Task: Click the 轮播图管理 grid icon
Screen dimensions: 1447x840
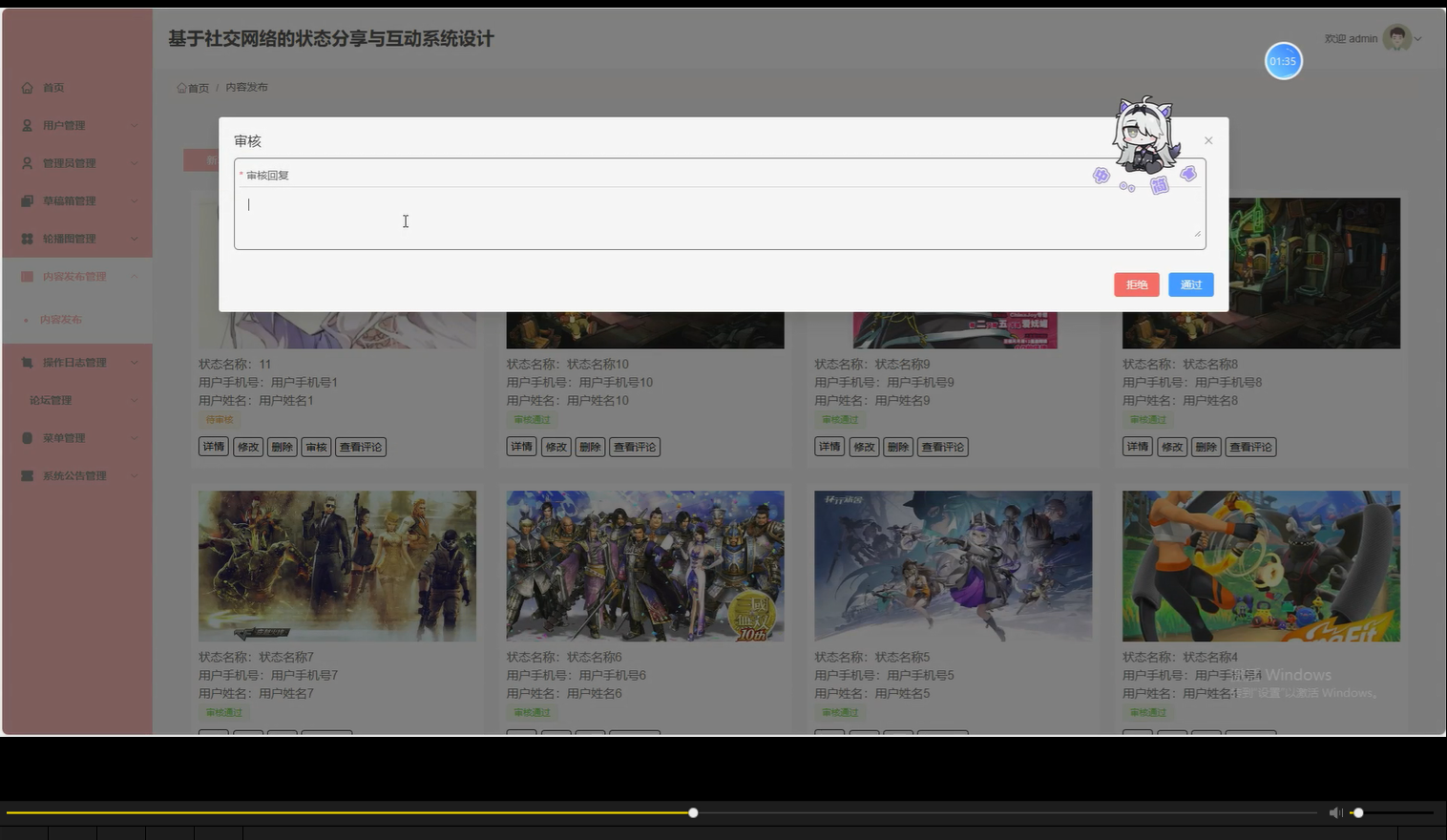Action: pyautogui.click(x=27, y=238)
